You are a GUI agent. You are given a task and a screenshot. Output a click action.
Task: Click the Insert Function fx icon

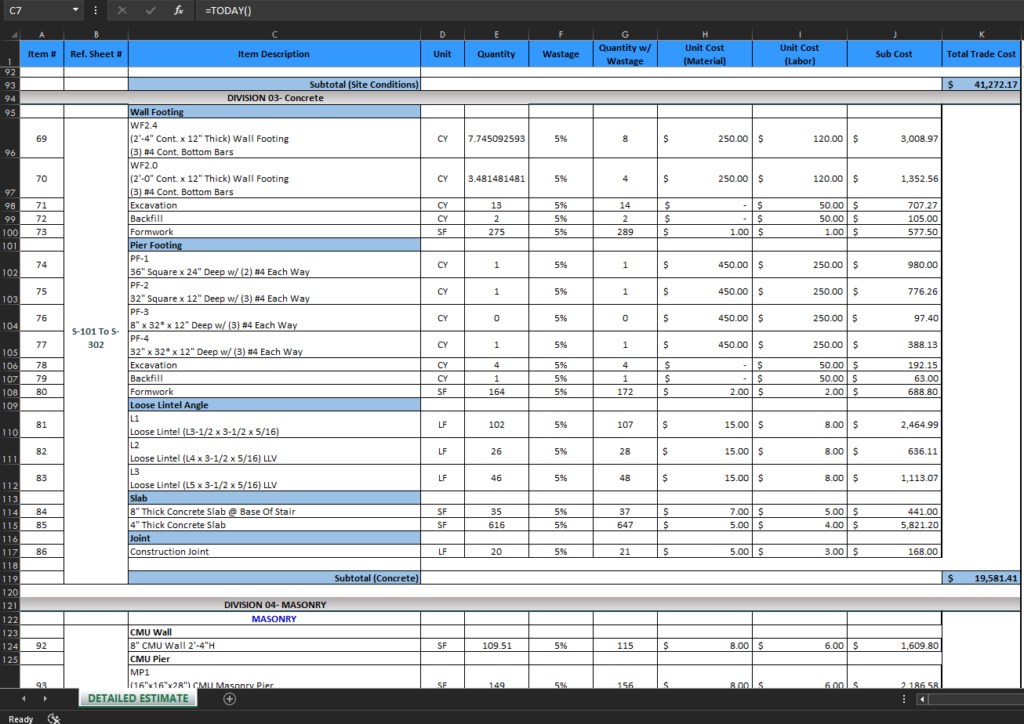(178, 10)
